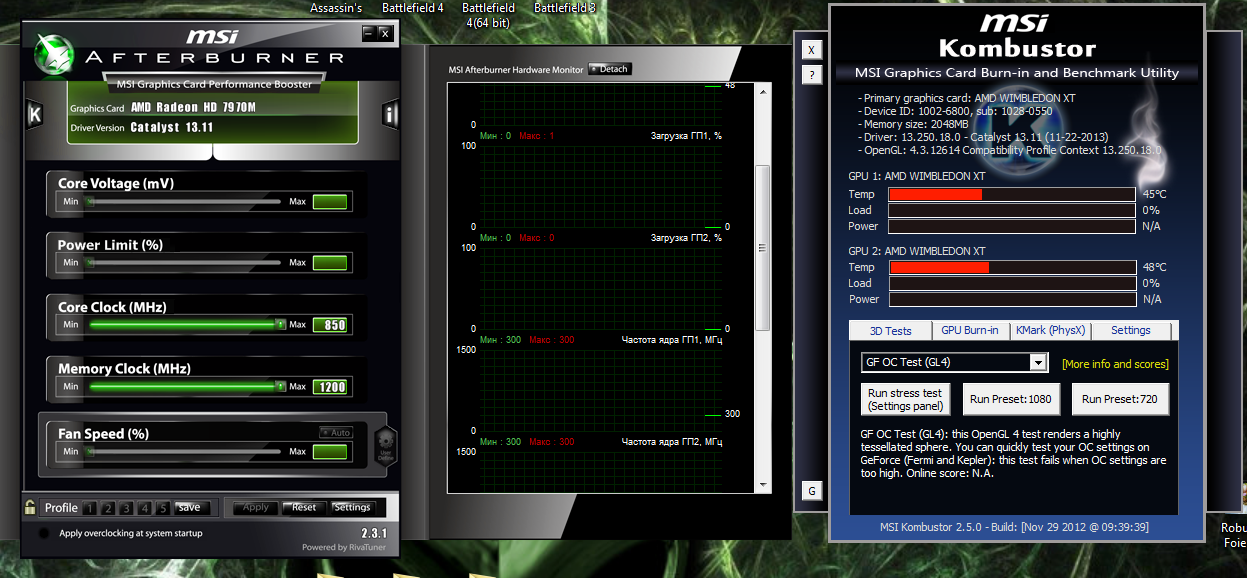Click the GPU 2 Temp bar in Kombustor

(x=1012, y=267)
